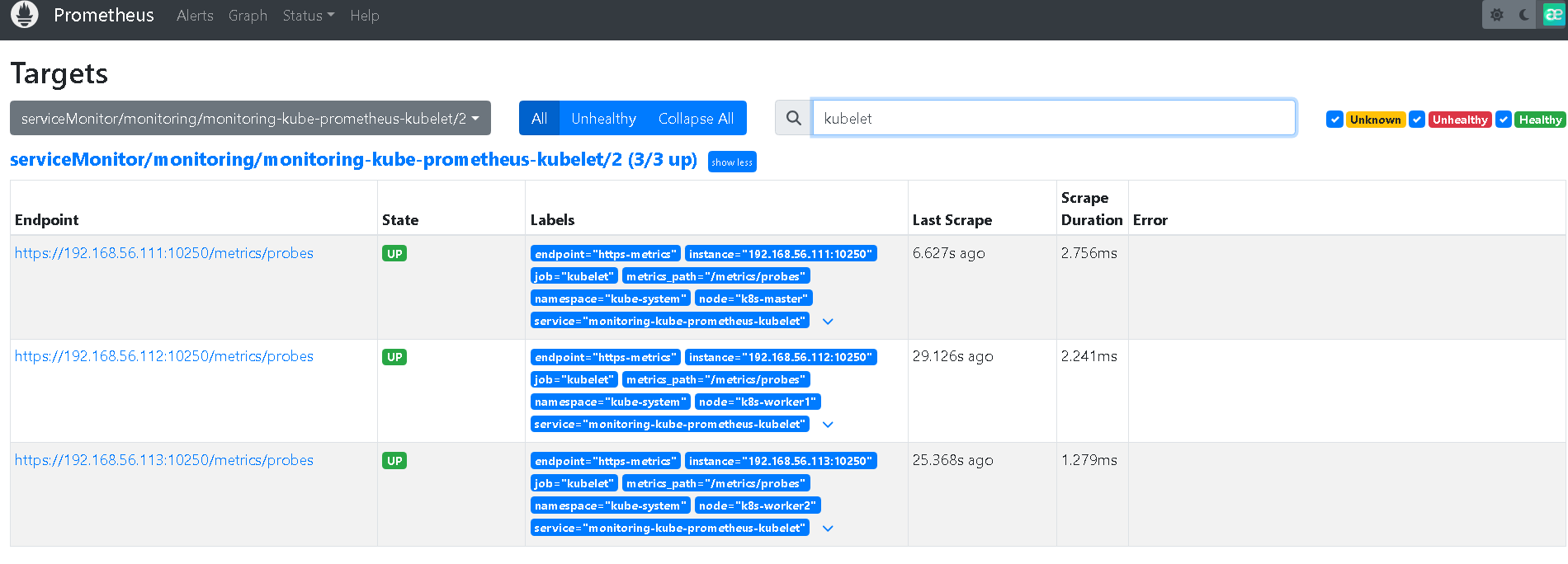Click the UP state badge for 192.168.56.111
1568x564 pixels.
pos(394,254)
